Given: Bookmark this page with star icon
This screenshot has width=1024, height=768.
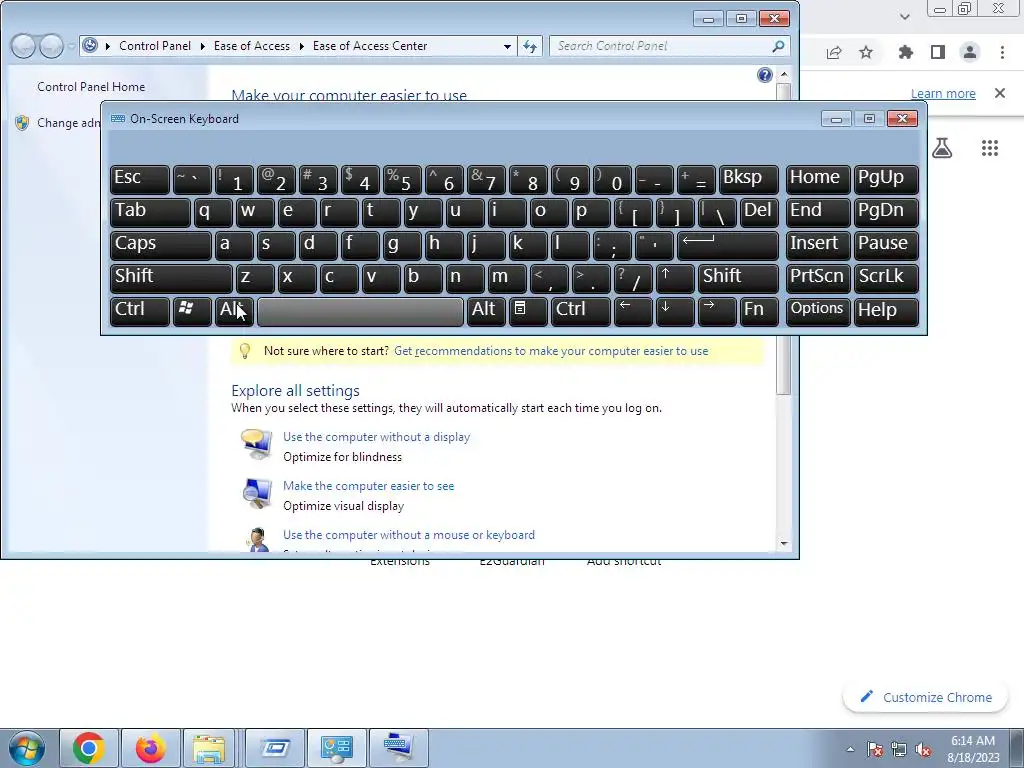Looking at the screenshot, I should point(866,53).
